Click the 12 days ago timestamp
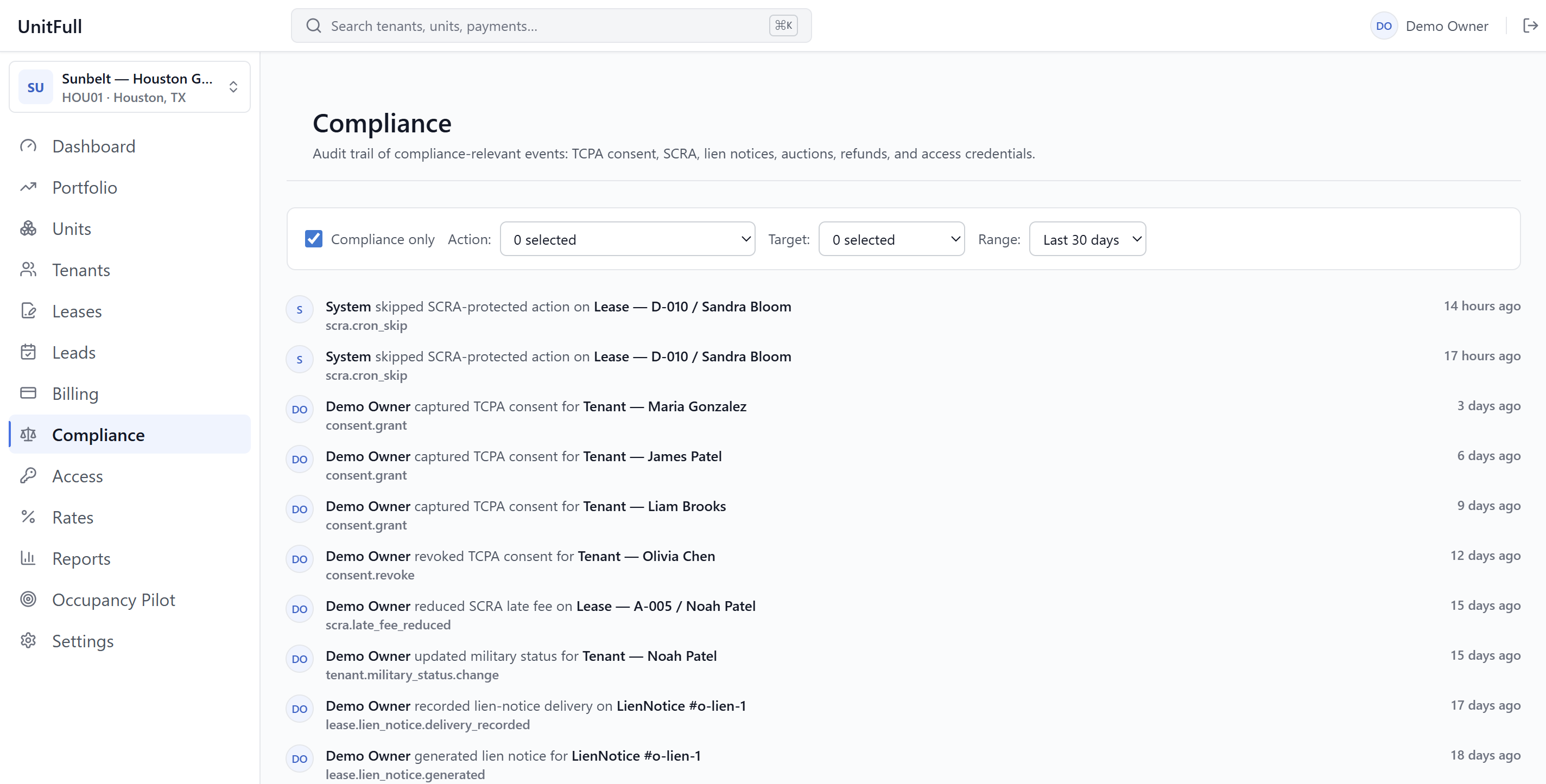 coord(1485,556)
